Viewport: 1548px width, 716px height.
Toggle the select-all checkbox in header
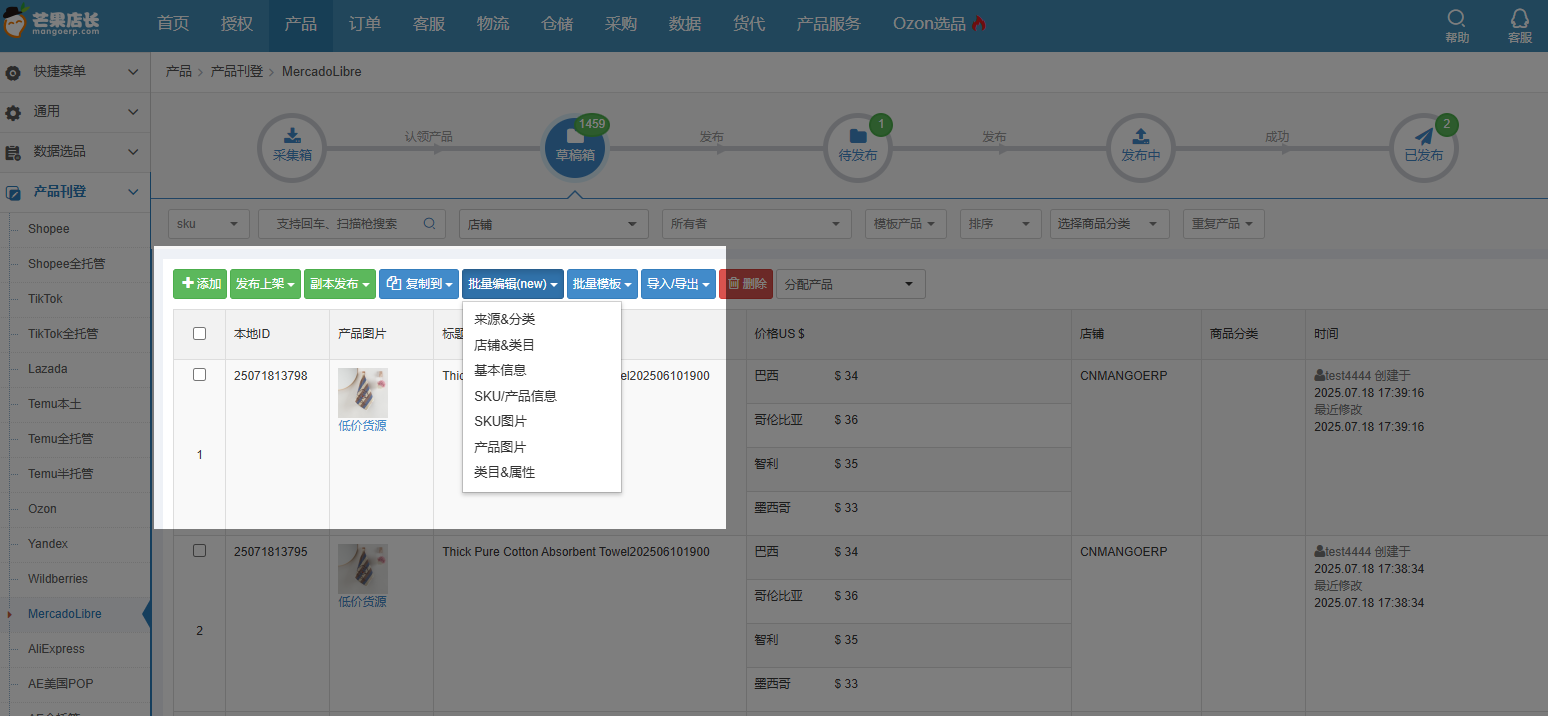click(199, 334)
